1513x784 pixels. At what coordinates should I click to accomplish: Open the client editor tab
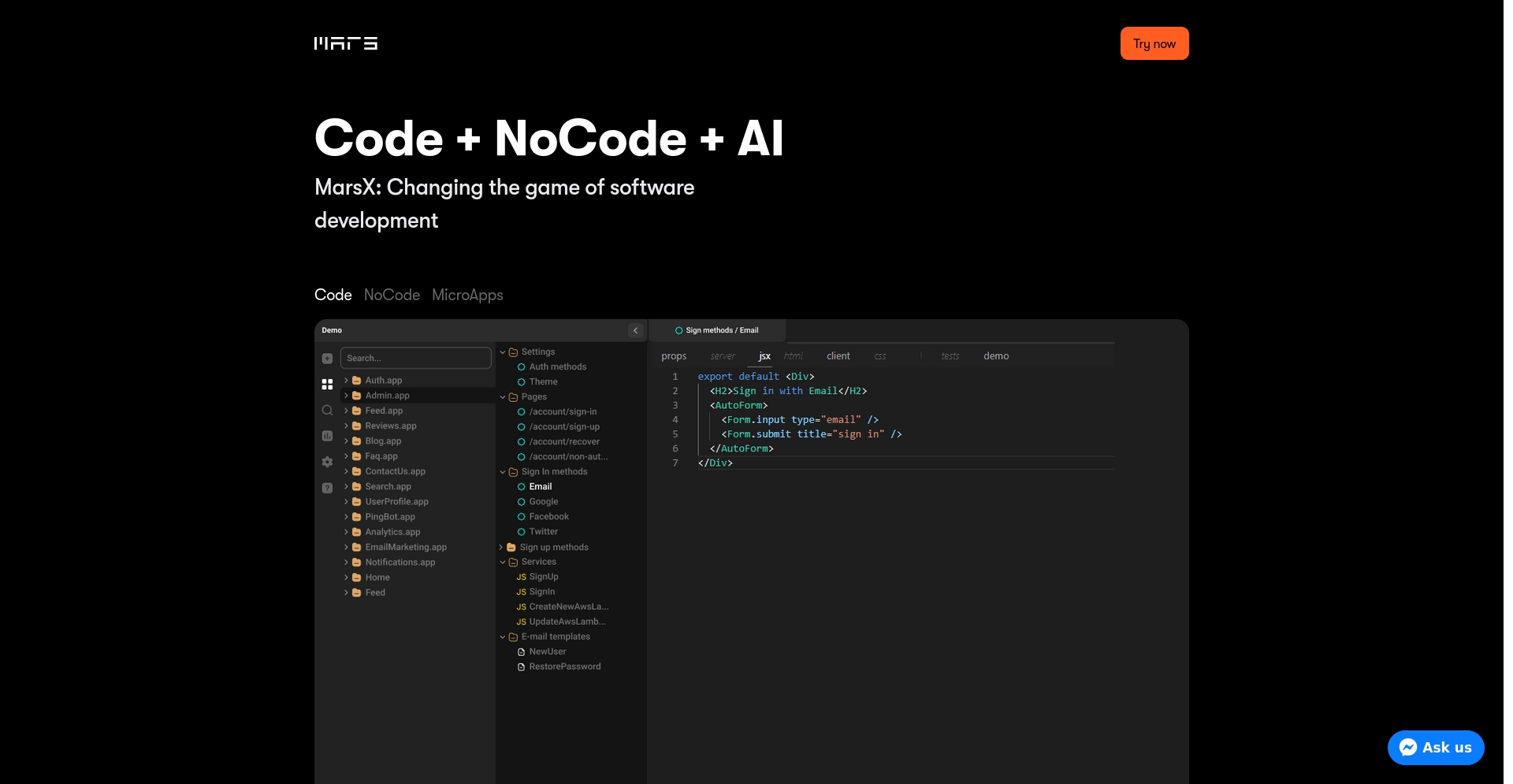tap(838, 356)
